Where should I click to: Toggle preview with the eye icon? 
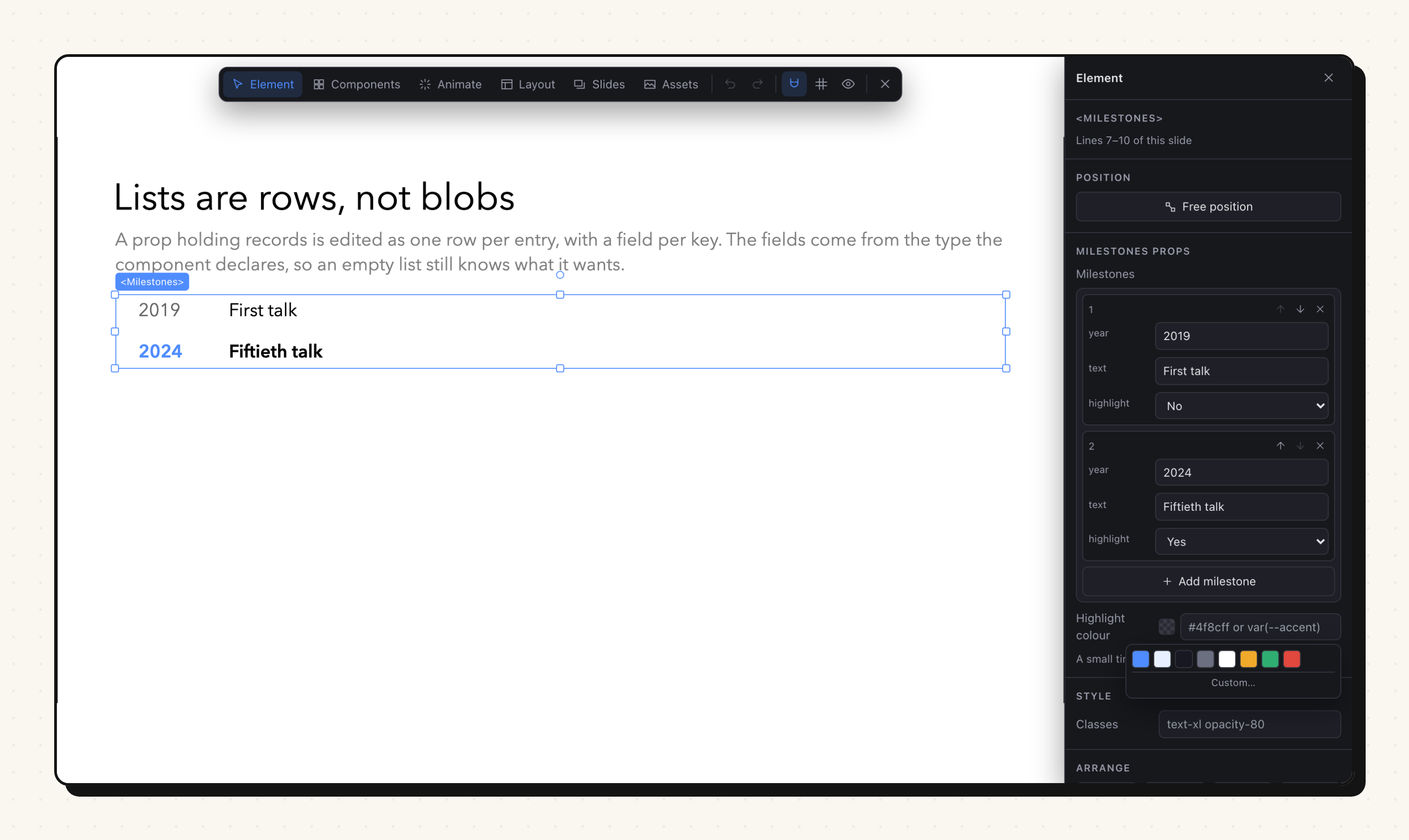pyautogui.click(x=848, y=84)
